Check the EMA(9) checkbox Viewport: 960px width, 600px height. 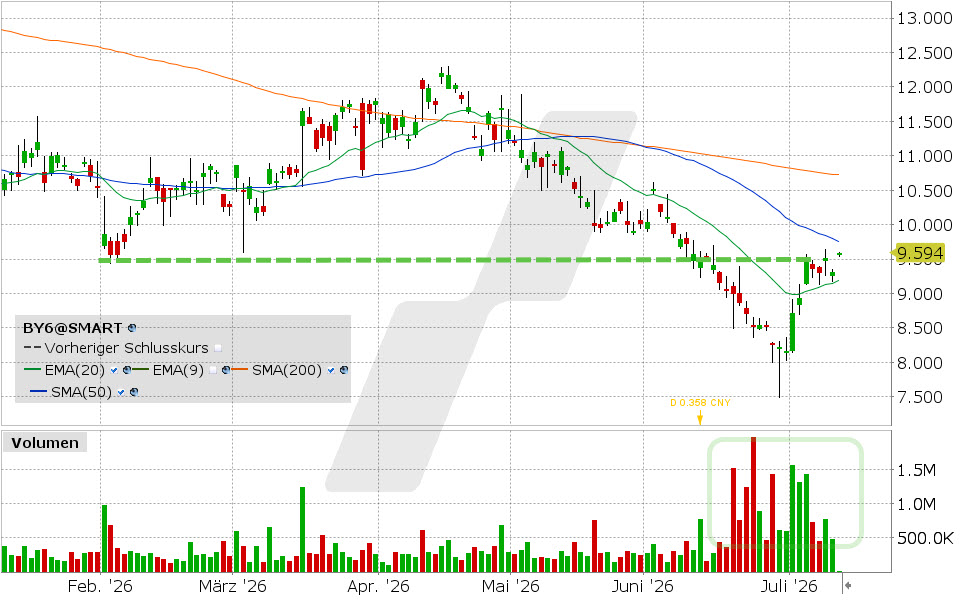[x=212, y=370]
